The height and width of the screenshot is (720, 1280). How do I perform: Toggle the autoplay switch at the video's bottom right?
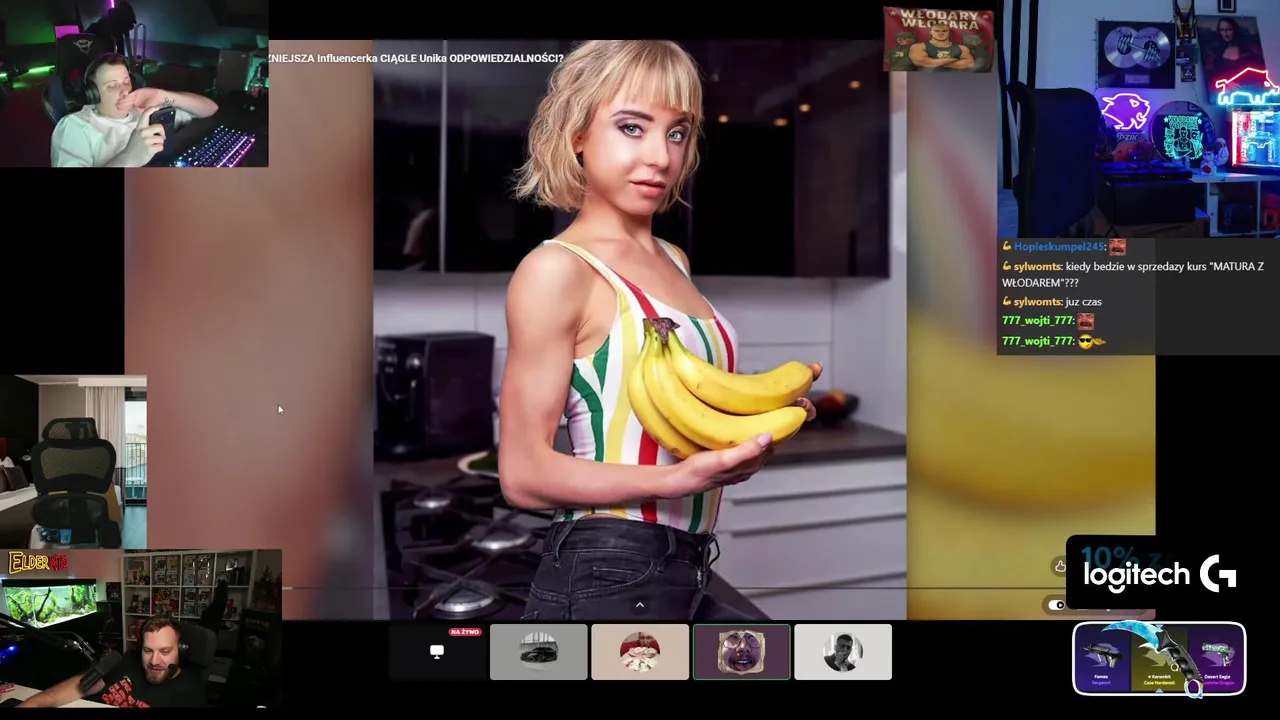1056,605
